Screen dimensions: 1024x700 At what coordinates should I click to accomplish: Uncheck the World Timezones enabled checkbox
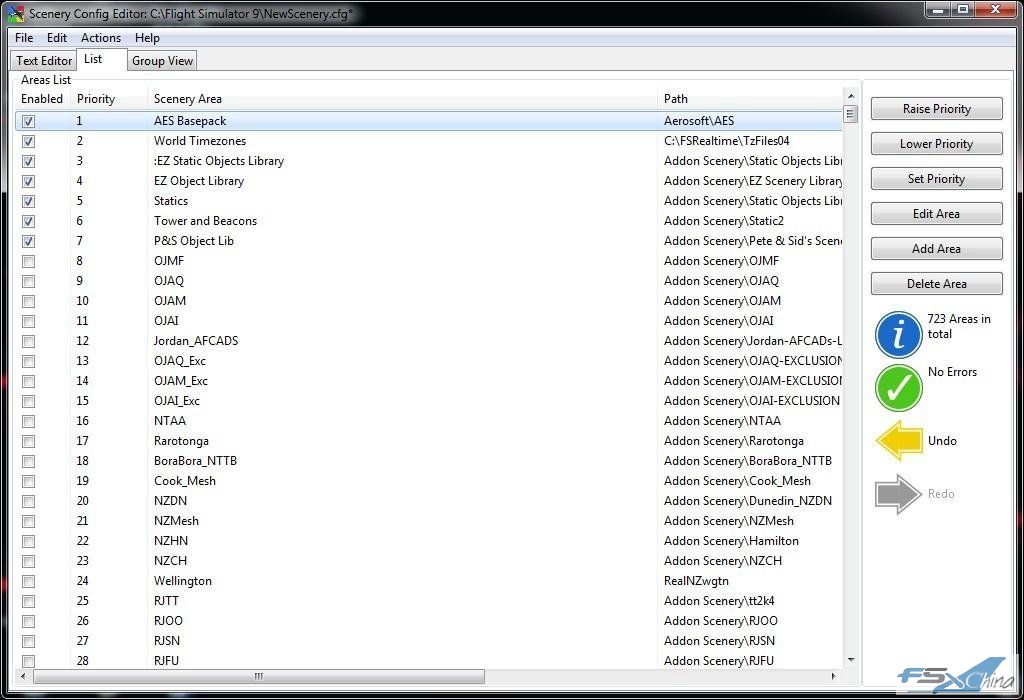[28, 141]
